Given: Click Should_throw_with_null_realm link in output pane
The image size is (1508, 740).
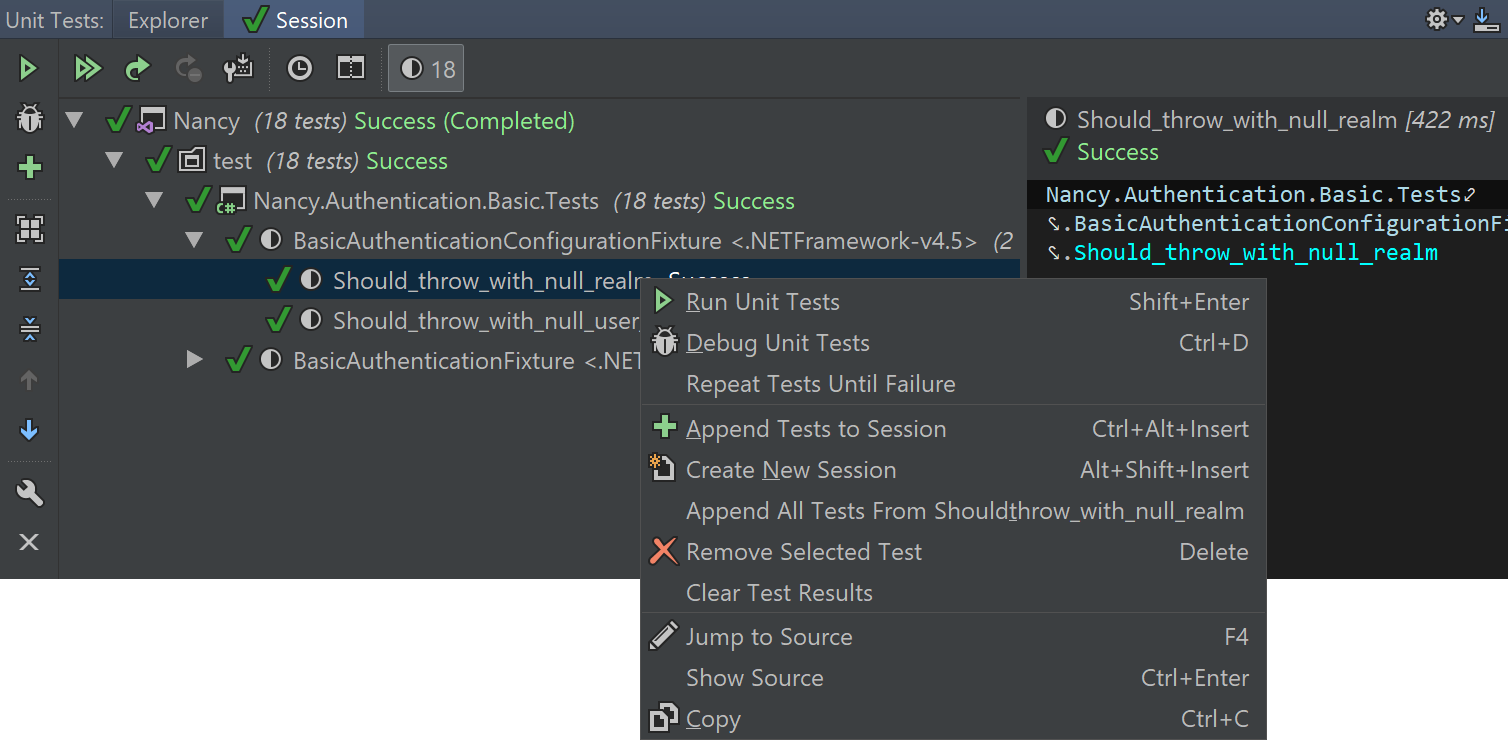Looking at the screenshot, I should (x=1256, y=253).
